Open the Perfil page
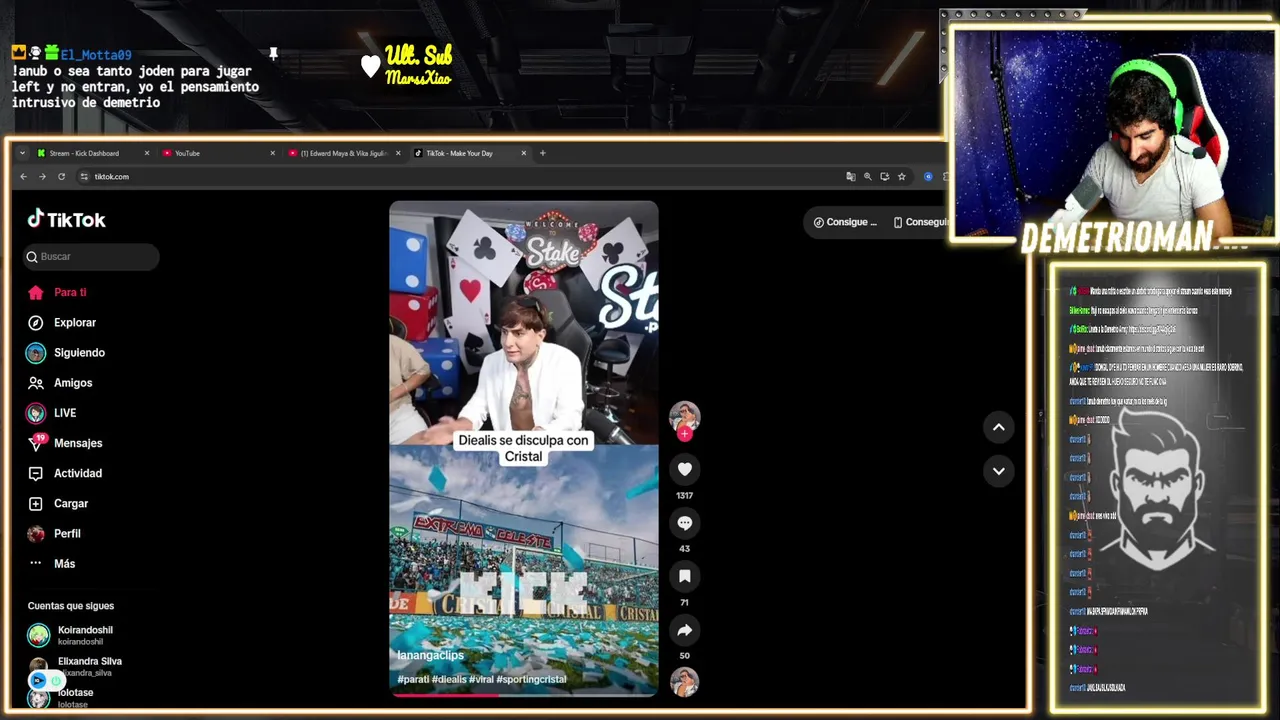1280x720 pixels. [54, 533]
